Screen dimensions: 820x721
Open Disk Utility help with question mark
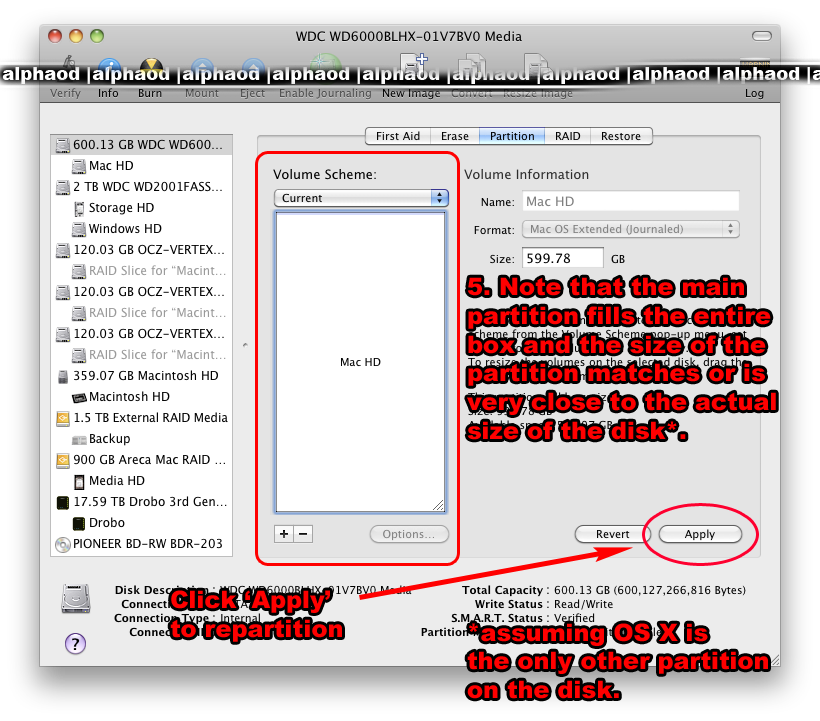[x=75, y=644]
